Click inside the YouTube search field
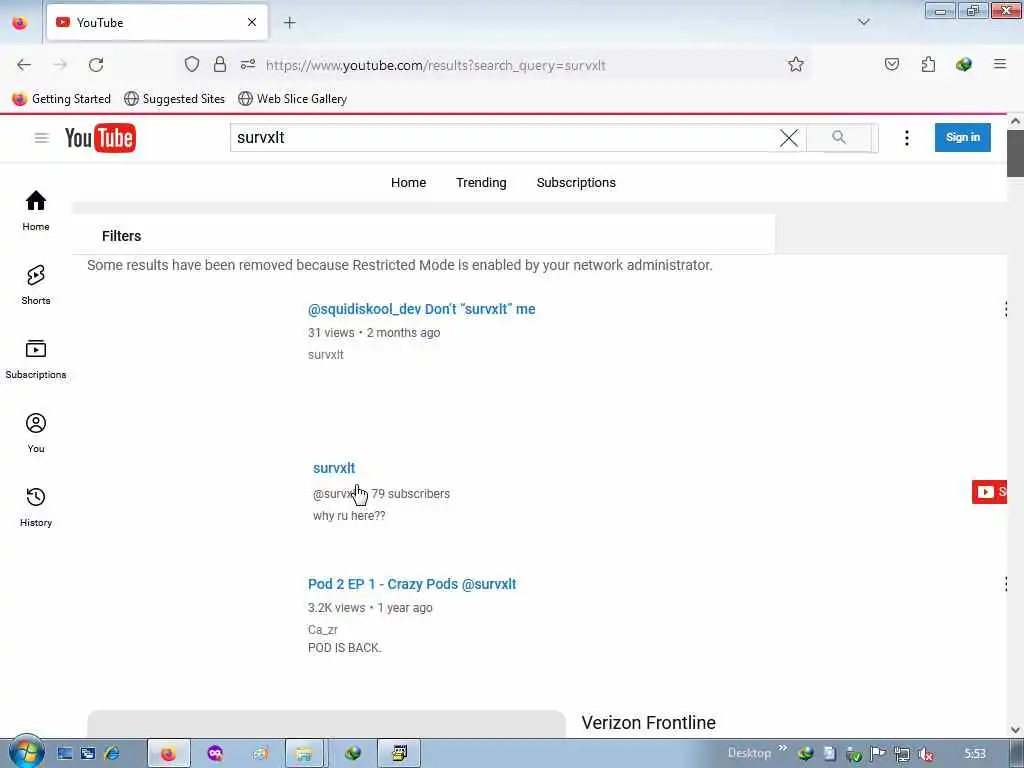Image resolution: width=1024 pixels, height=768 pixels. coord(503,138)
